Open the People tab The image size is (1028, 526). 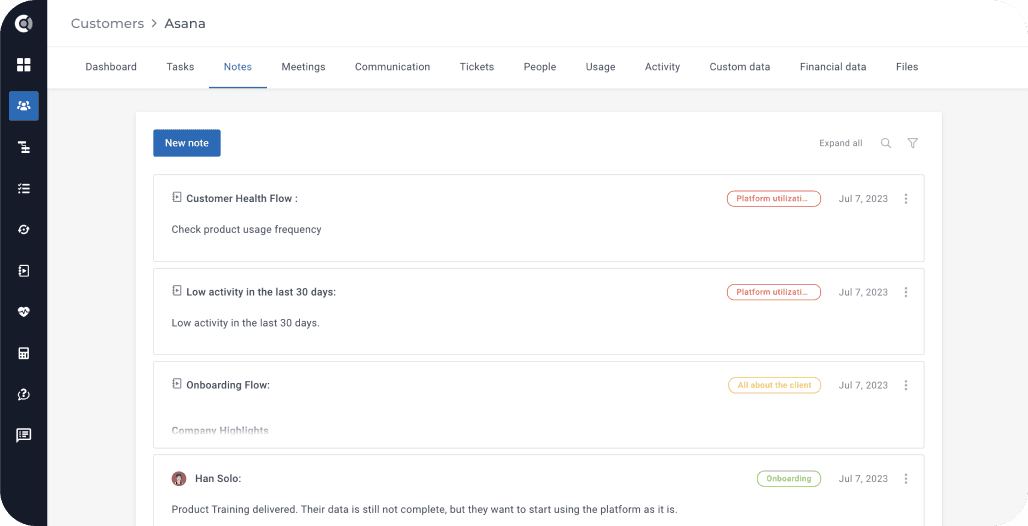point(540,67)
